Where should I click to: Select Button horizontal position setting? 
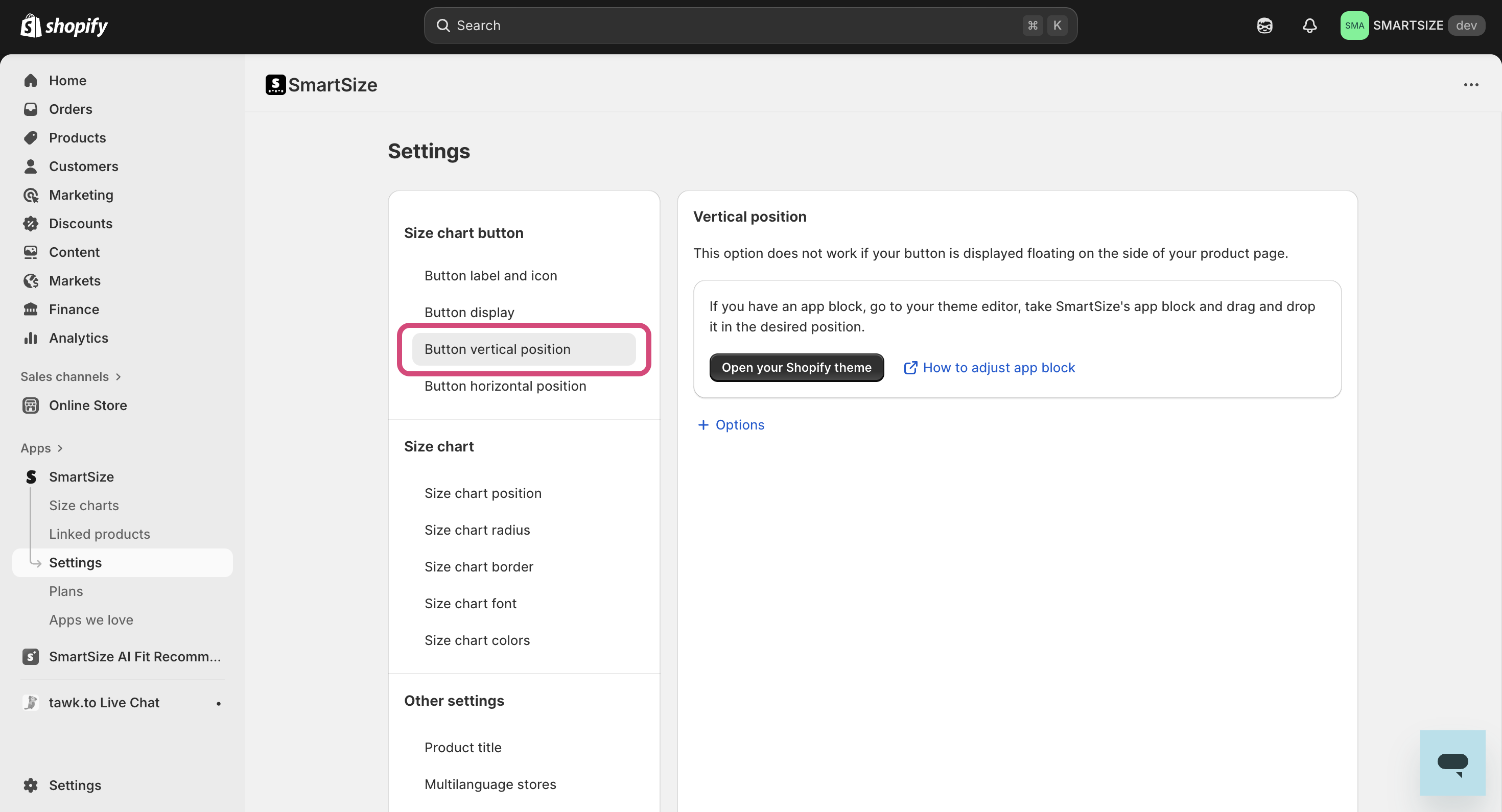[505, 386]
